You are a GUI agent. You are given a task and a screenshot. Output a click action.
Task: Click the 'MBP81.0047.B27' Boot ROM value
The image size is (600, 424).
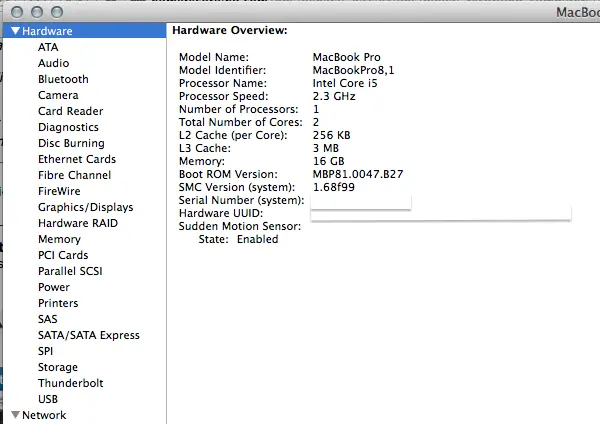point(358,174)
